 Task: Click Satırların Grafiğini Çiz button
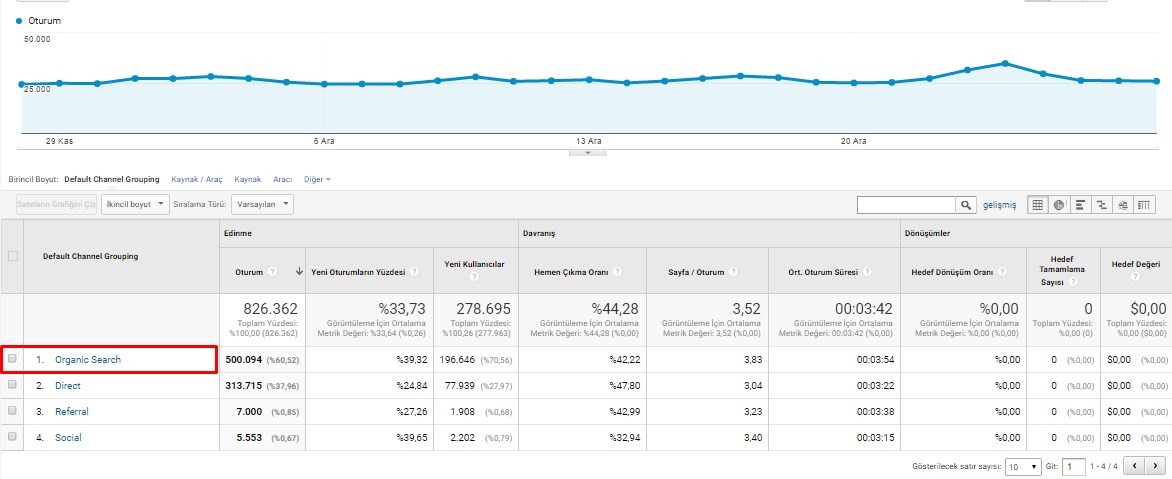coord(57,204)
